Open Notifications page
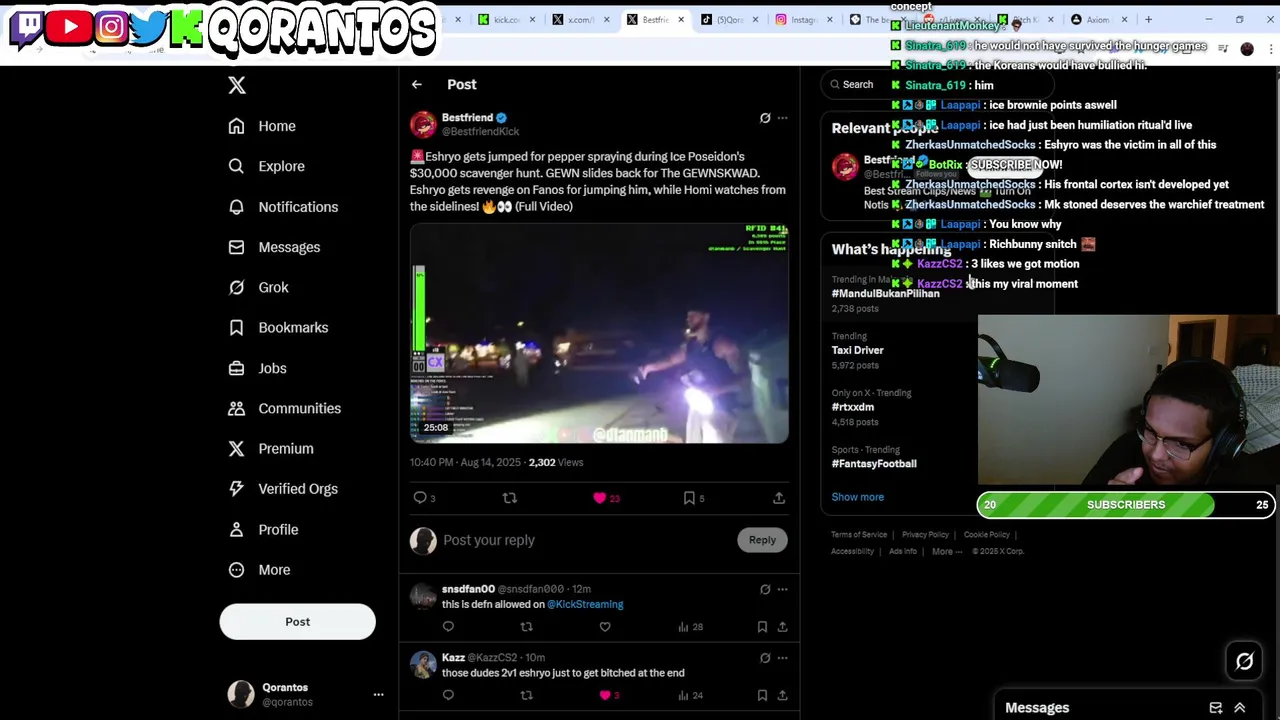This screenshot has height=720, width=1280. 283,207
